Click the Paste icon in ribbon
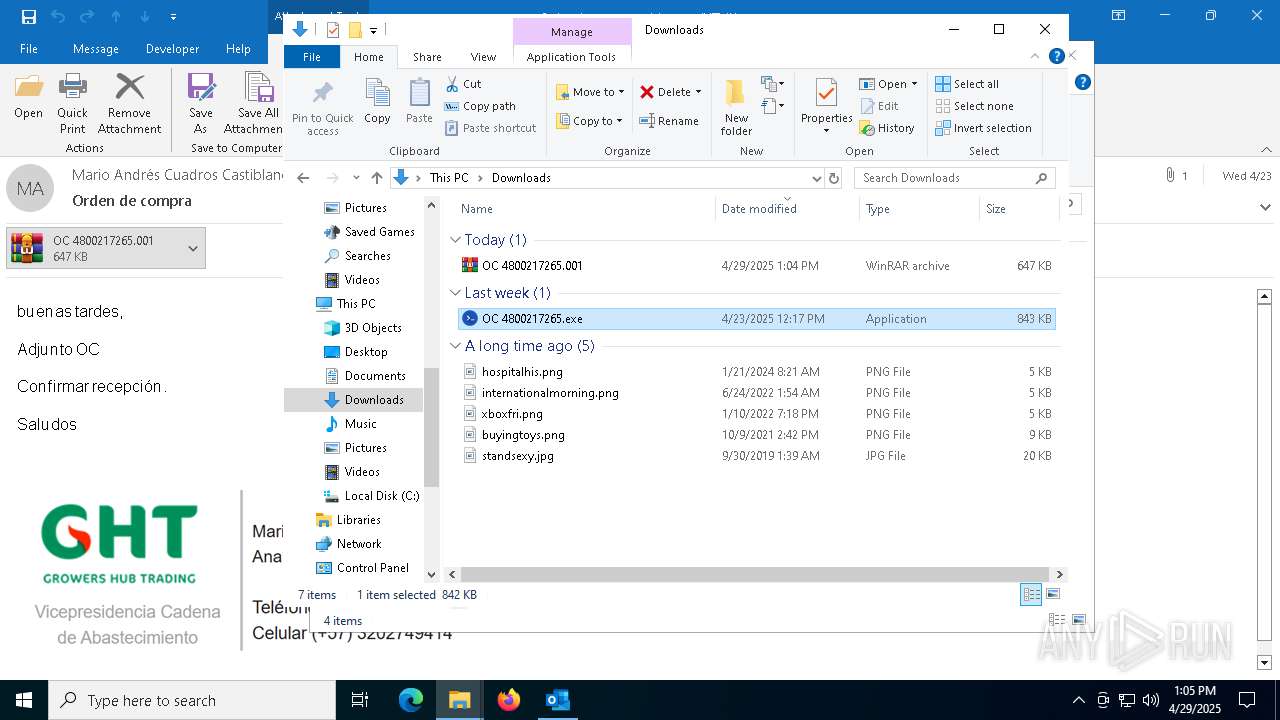The image size is (1280, 720). (x=419, y=93)
